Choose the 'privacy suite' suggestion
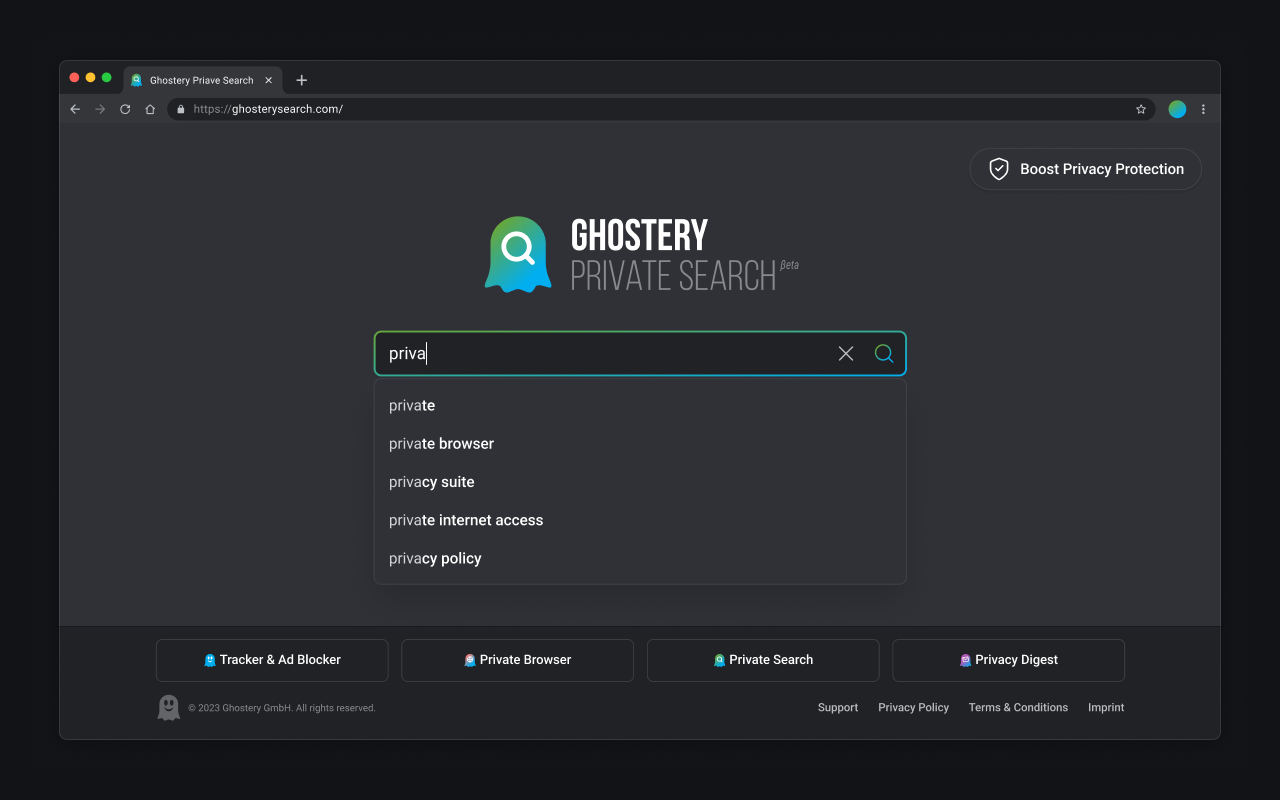 [640, 482]
